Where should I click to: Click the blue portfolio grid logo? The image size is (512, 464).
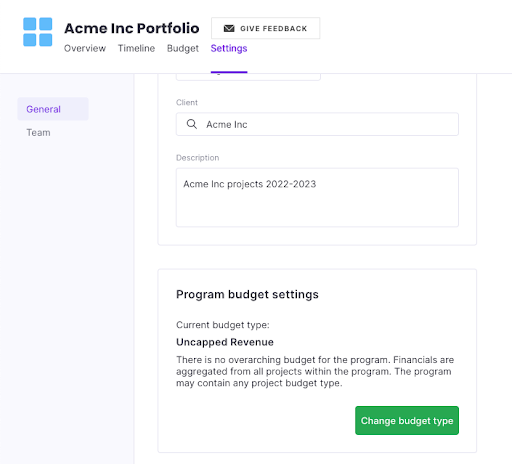pyautogui.click(x=38, y=32)
